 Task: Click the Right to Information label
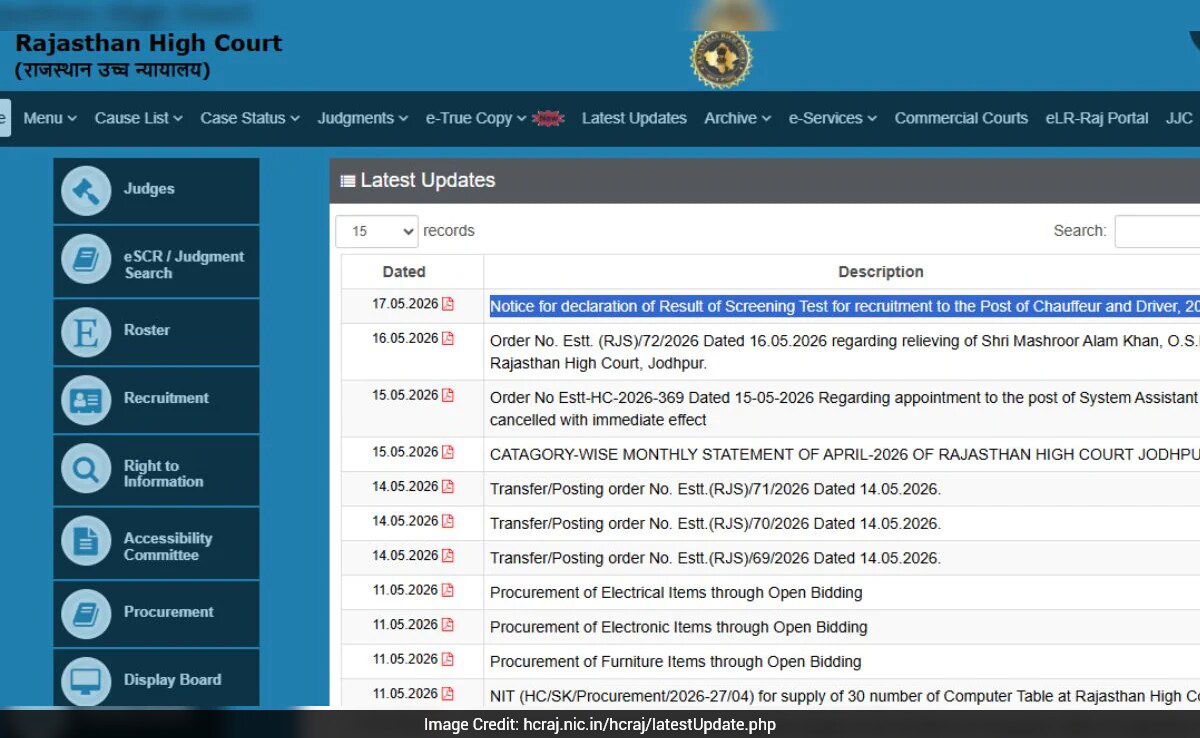[164, 474]
